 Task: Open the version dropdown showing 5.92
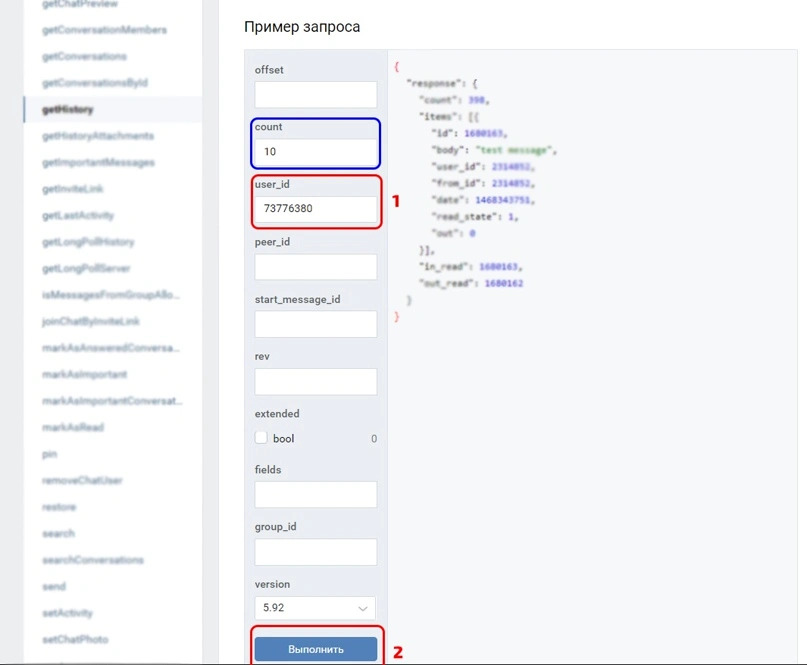click(x=314, y=608)
